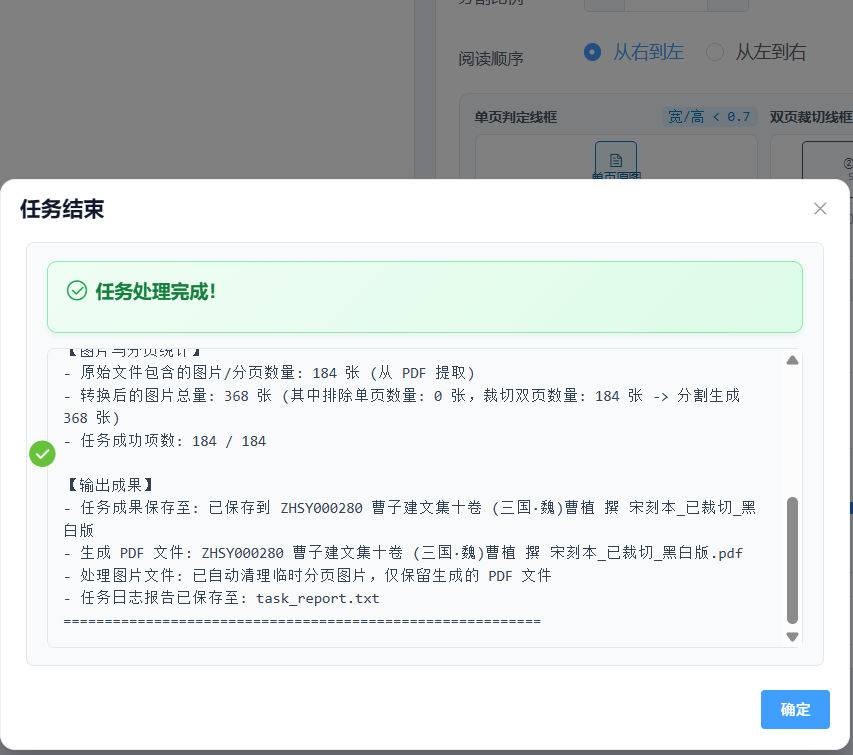Confirm the dialog with the 确定 button
The image size is (853, 755).
(795, 709)
